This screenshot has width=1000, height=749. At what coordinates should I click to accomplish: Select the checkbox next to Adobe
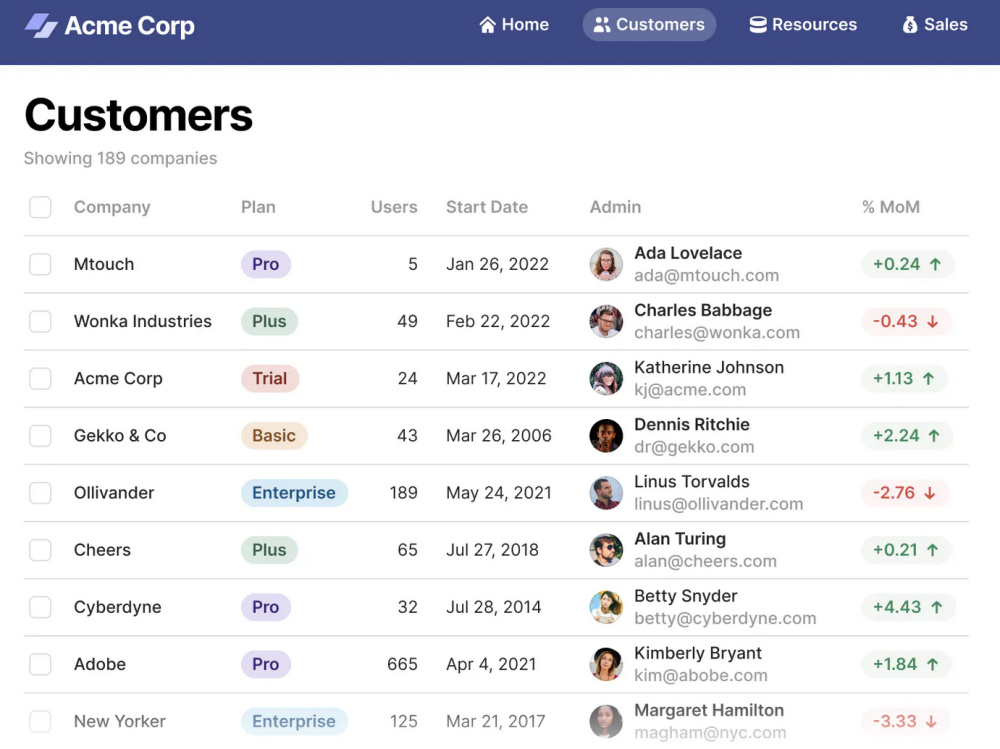click(40, 663)
